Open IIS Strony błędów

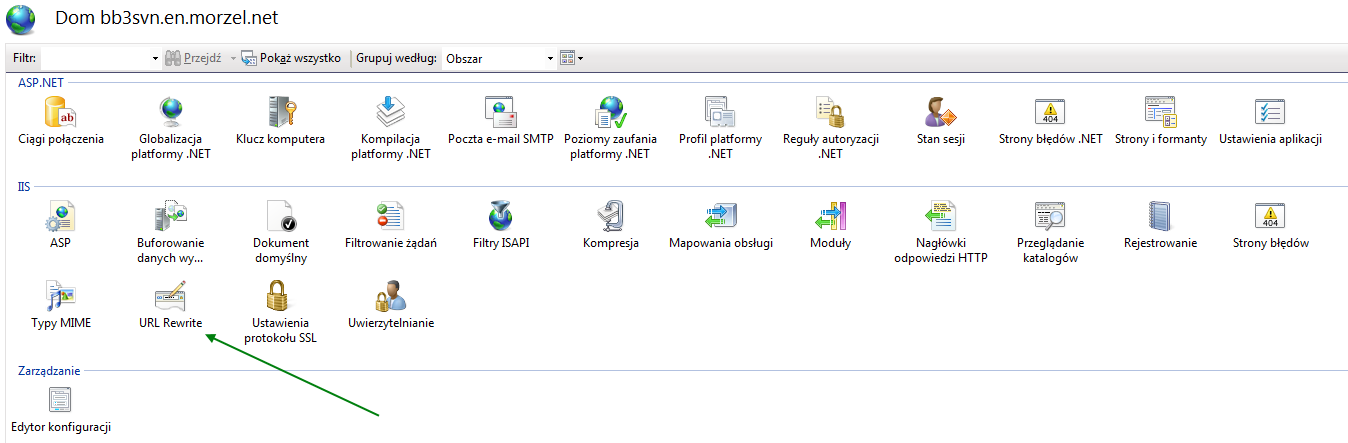click(x=1270, y=226)
